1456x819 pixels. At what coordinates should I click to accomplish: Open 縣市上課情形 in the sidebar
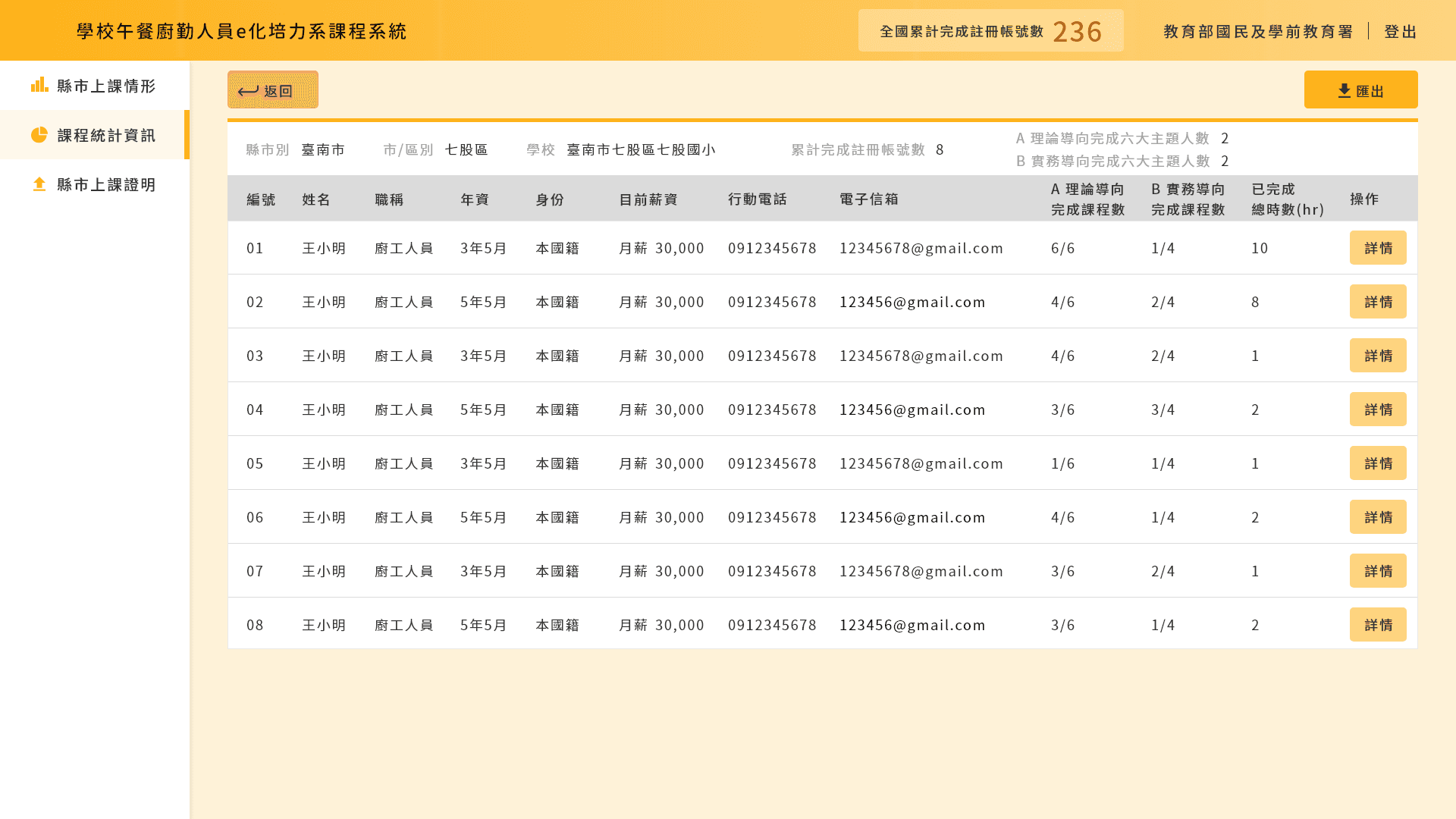click(x=95, y=86)
